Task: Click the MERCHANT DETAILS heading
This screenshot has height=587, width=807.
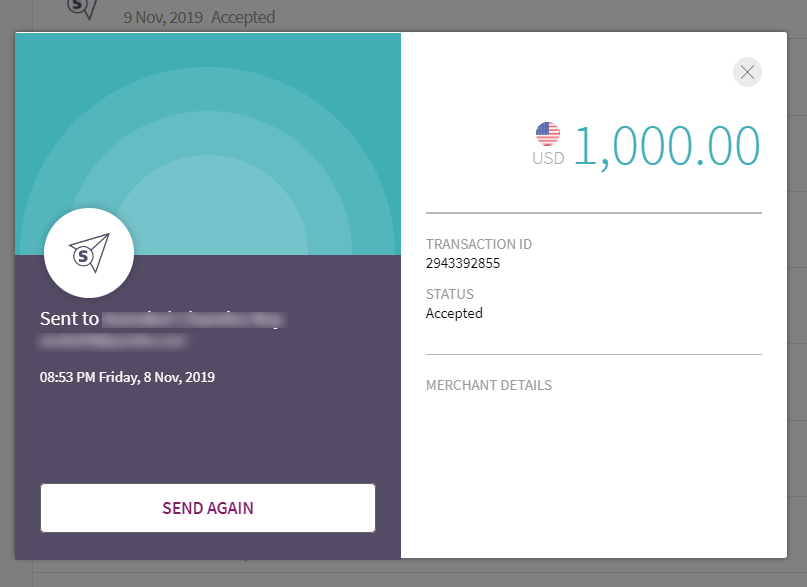Action: point(489,385)
